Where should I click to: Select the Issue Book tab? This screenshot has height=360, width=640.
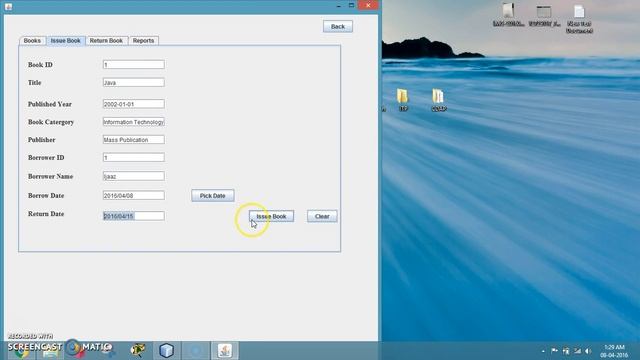65,41
